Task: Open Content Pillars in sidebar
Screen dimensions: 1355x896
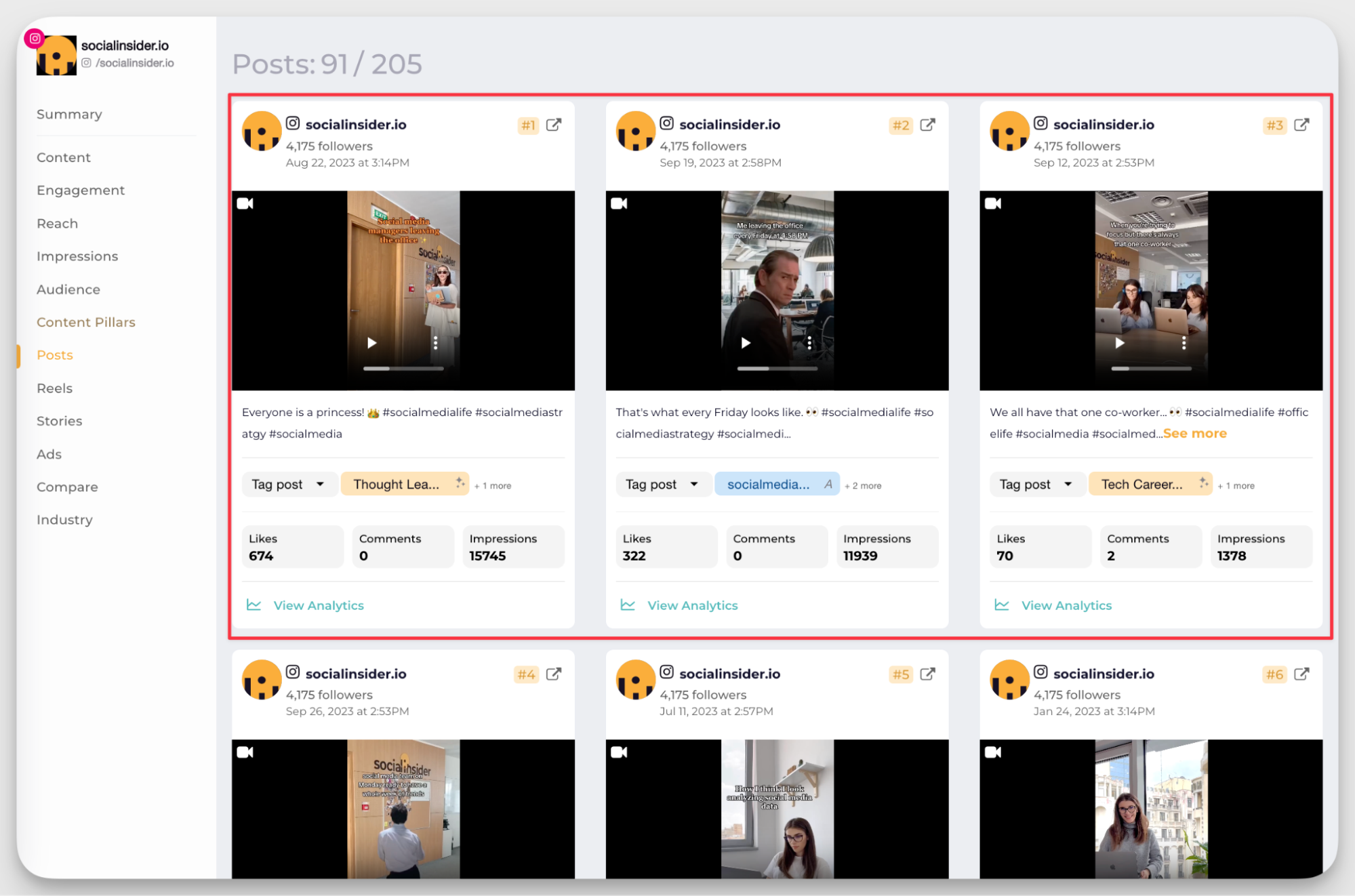Action: point(86,323)
